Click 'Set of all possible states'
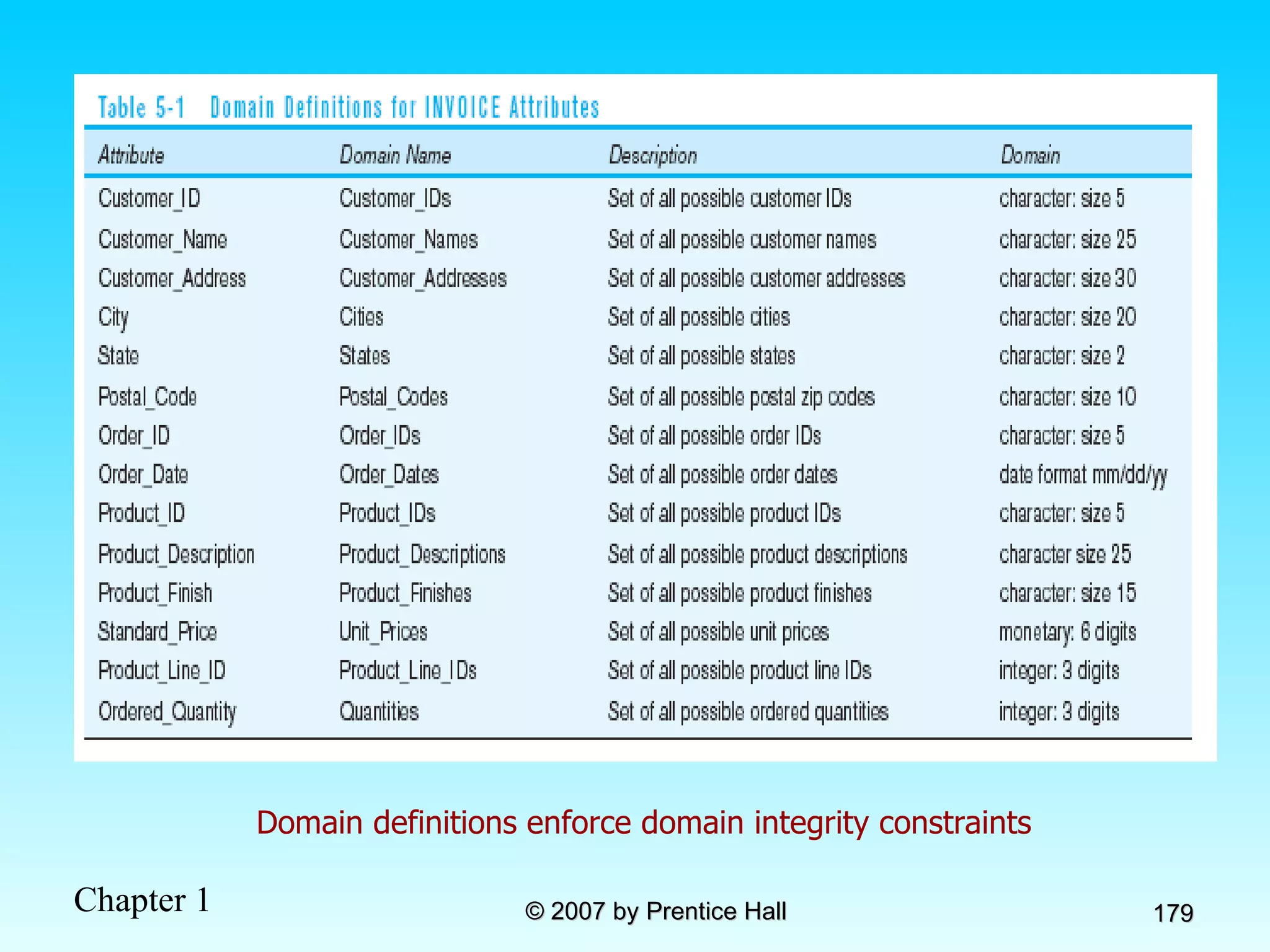The image size is (1270, 952). tap(701, 356)
